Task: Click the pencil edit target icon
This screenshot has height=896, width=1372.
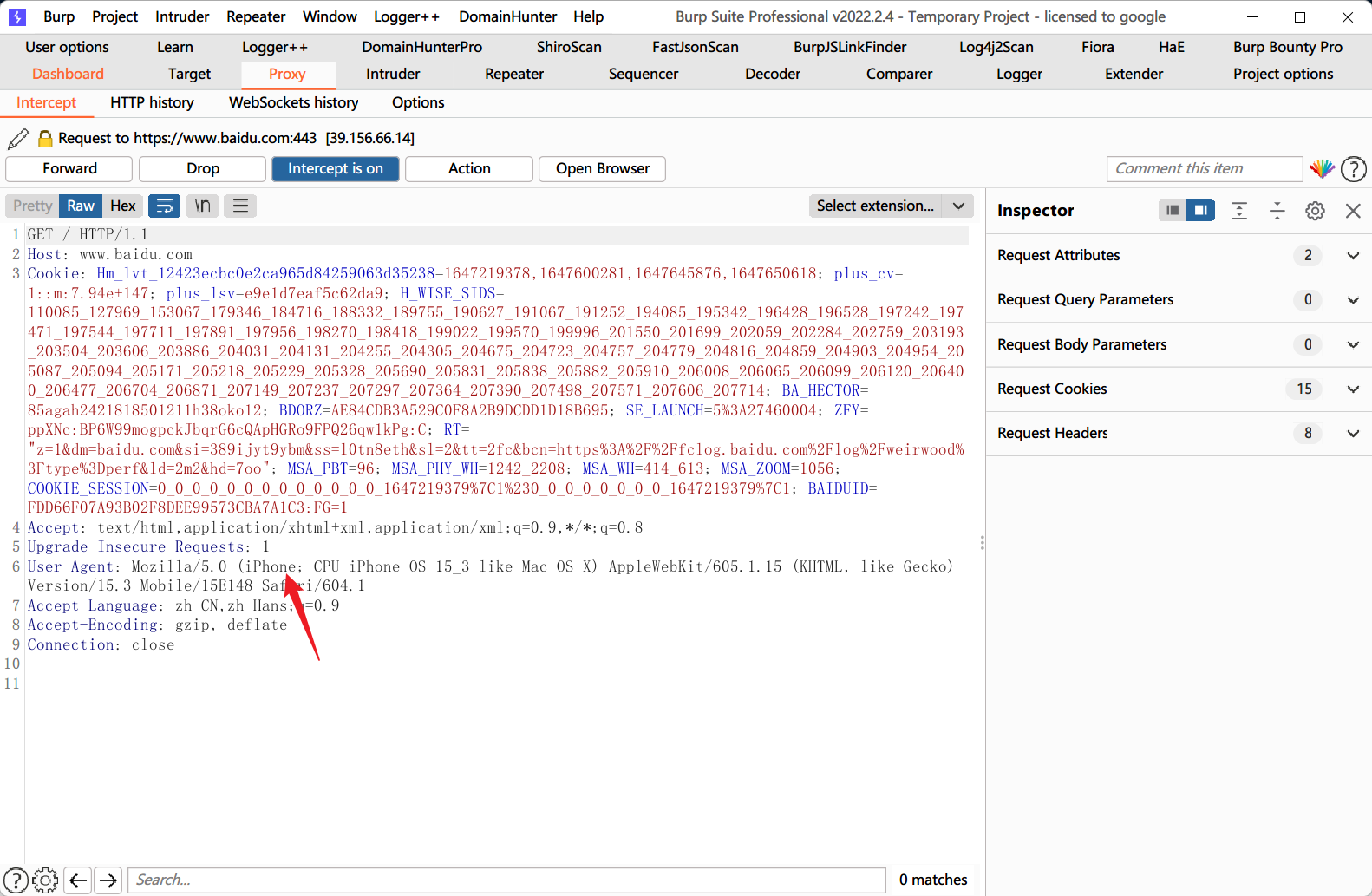Action: [18, 139]
